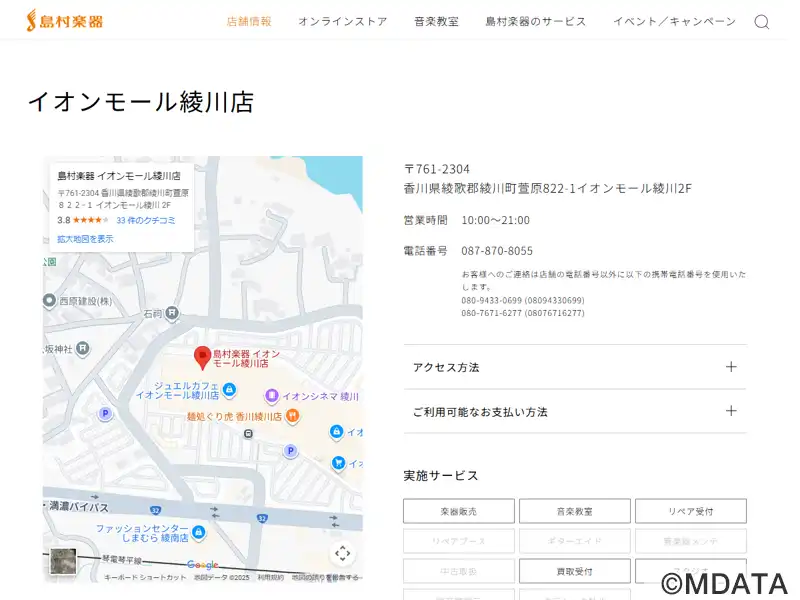
Task: Click the 楽器販売 service button
Action: [459, 511]
